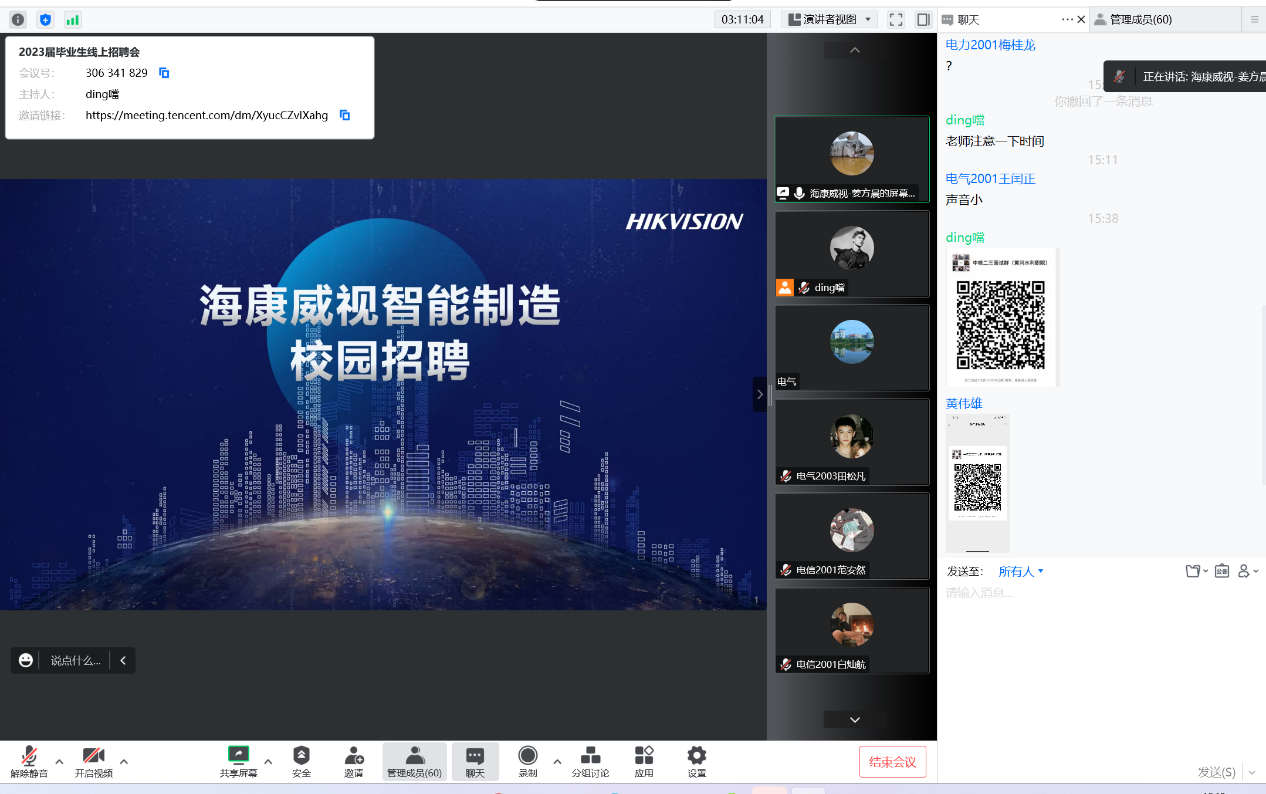The image size is (1266, 794).
Task: Click the 结束会议 end meeting button
Action: (x=893, y=761)
